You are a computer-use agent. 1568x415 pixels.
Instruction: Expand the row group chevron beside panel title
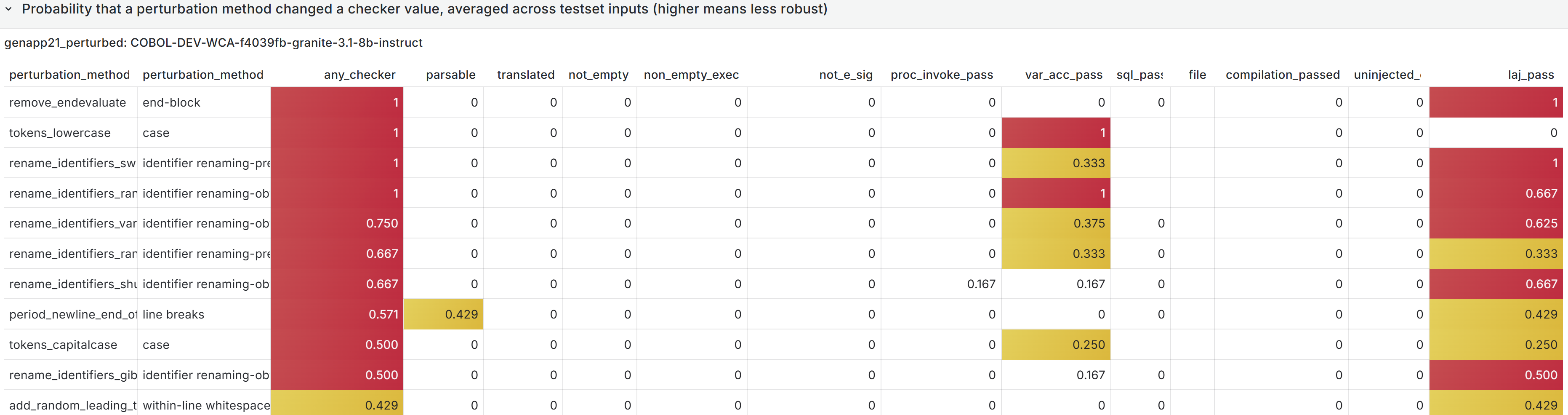[8, 9]
